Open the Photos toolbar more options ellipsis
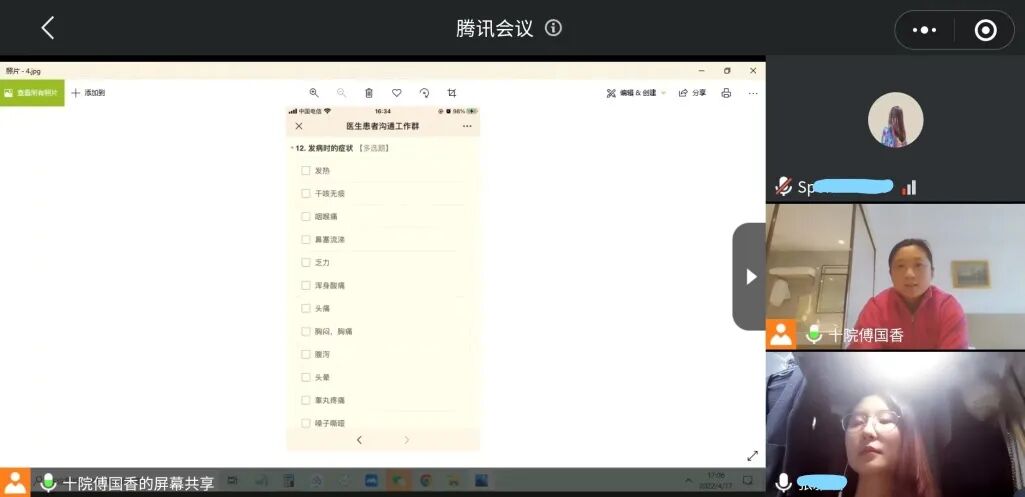The image size is (1025, 497). (753, 93)
